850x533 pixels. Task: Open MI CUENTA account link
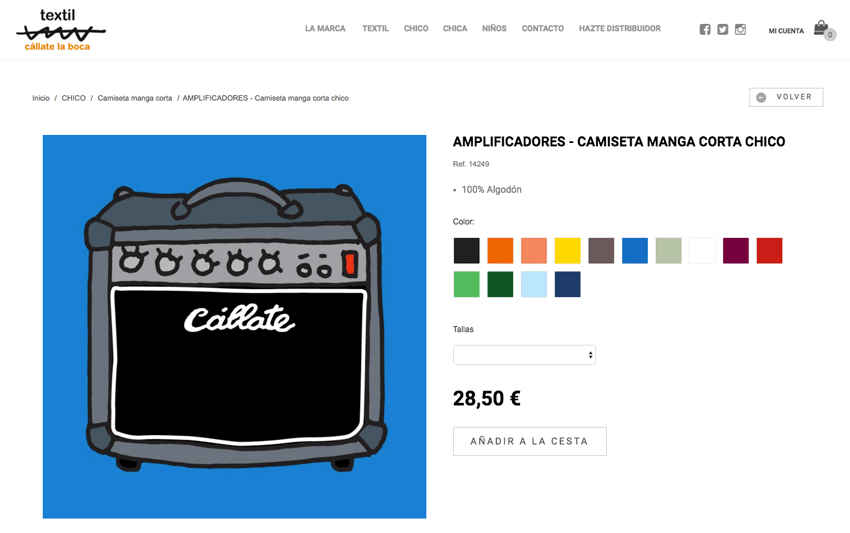click(x=786, y=31)
